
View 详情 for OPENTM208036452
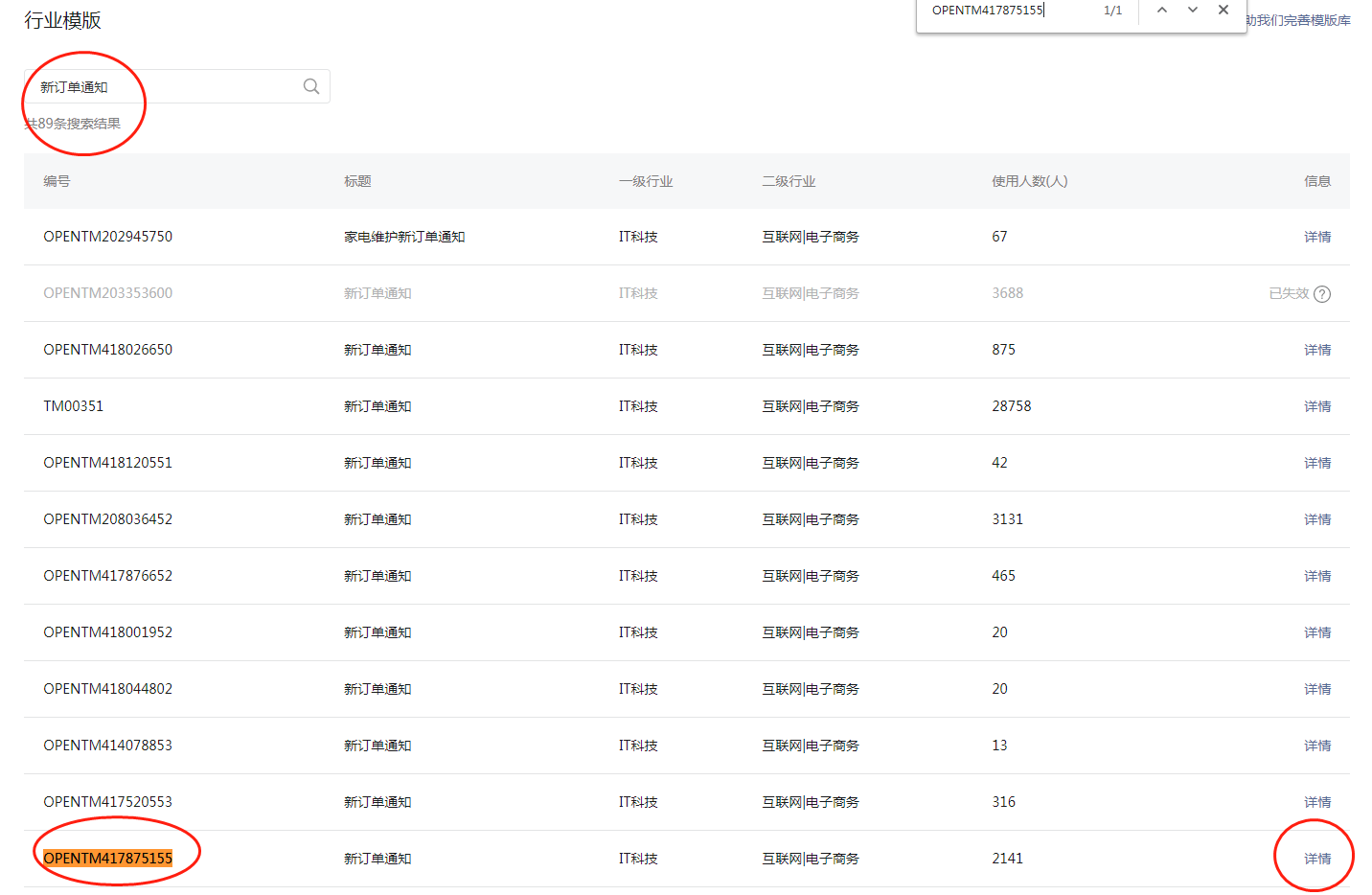pyautogui.click(x=1316, y=519)
